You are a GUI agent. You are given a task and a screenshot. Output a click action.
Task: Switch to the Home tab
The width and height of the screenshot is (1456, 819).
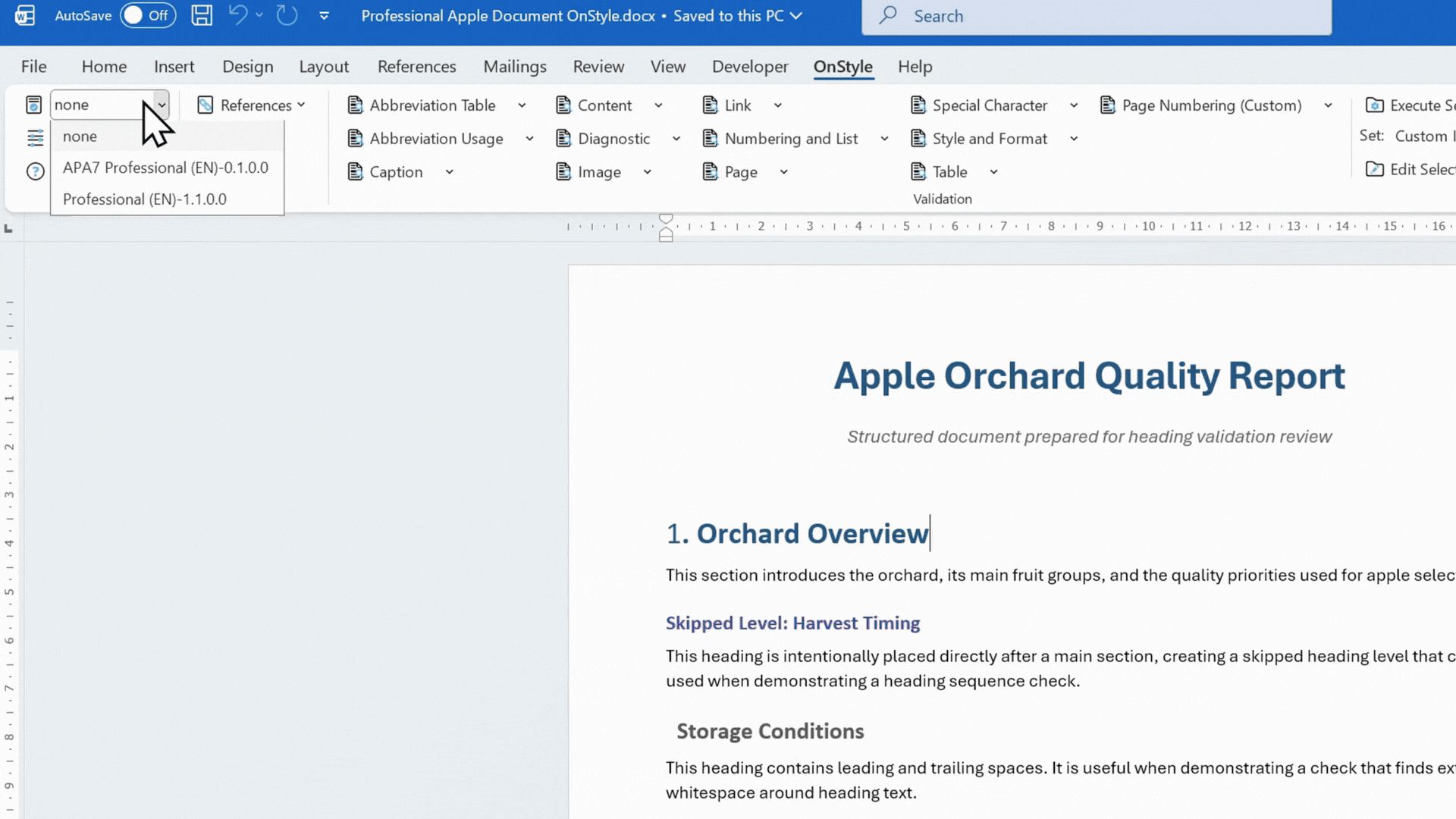[x=104, y=67]
